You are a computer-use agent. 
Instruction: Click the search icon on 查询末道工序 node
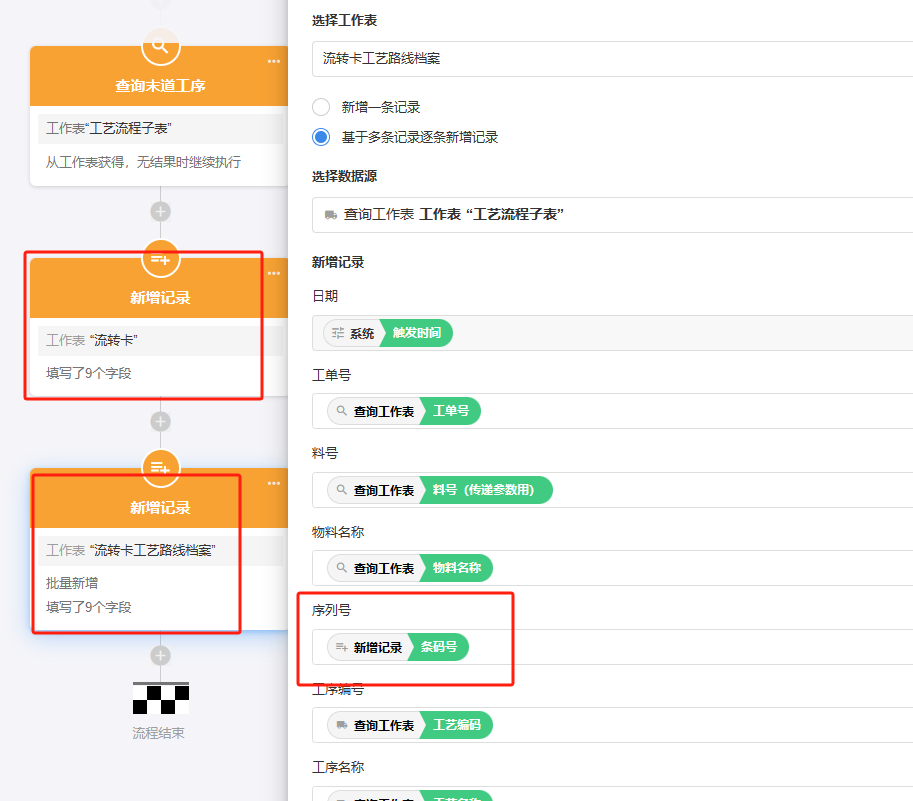160,47
